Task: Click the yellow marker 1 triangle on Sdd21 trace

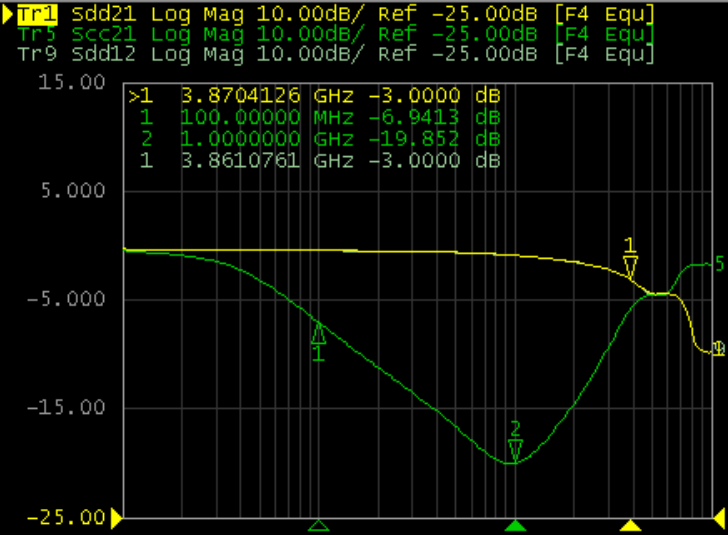Action: (x=630, y=266)
